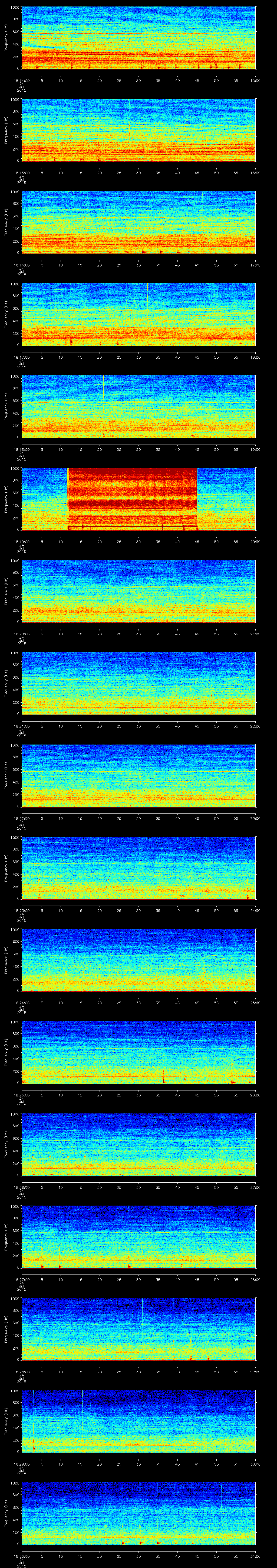Screen dimensions: 277x1568
Task: Click the 18:17:00 start time label
Action: [21, 357]
